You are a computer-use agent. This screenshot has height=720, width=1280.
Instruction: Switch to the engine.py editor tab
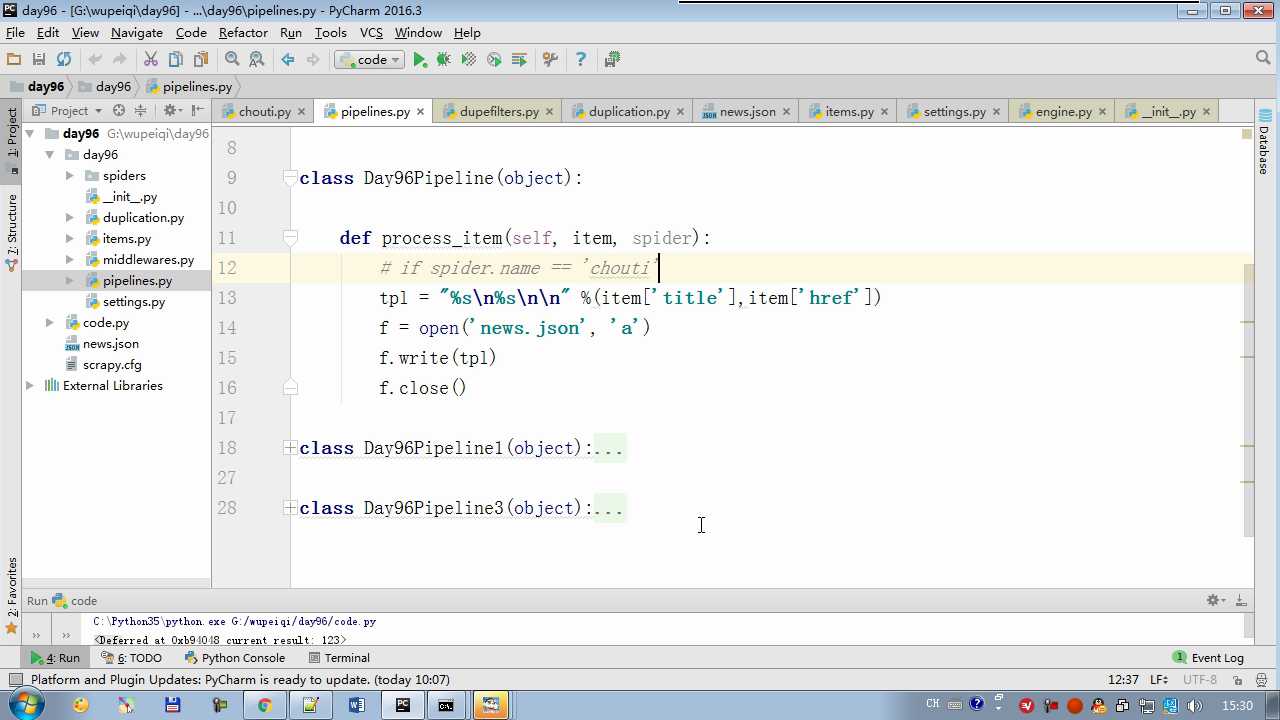click(1064, 111)
